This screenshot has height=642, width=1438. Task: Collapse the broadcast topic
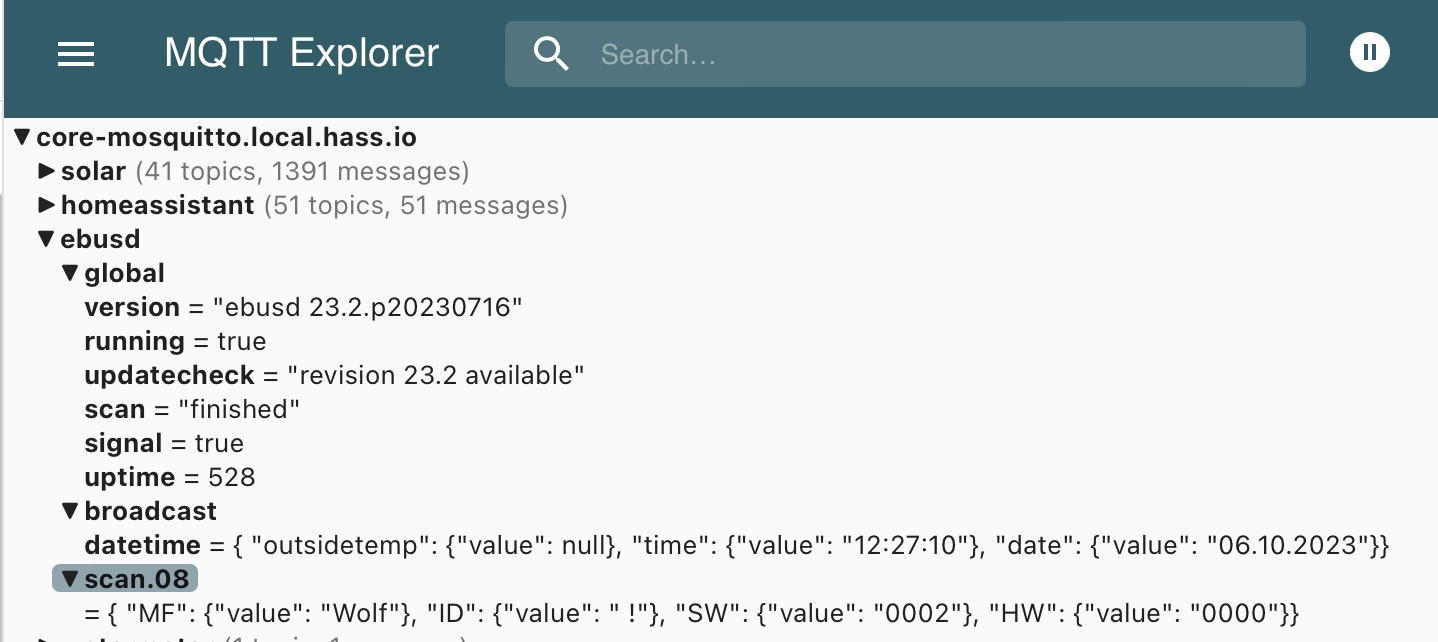pos(70,511)
